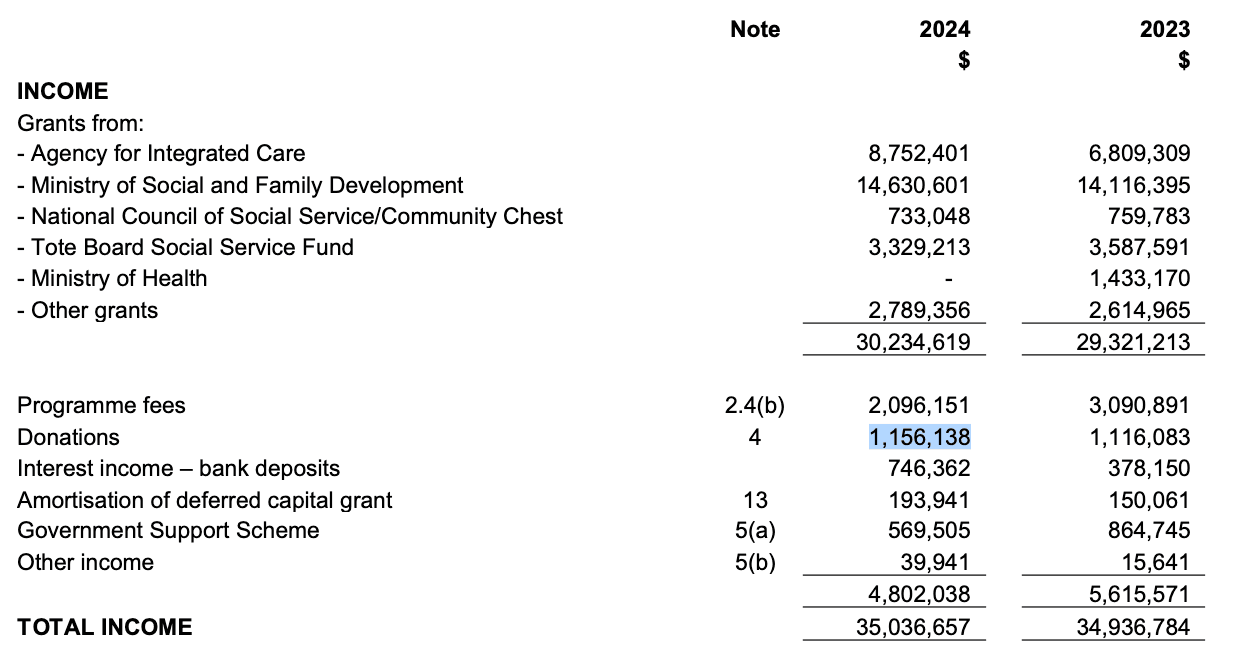Image resolution: width=1249 pixels, height=670 pixels.
Task: Select note reference 5(a) for Government Support Scheme
Action: pyautogui.click(x=755, y=531)
